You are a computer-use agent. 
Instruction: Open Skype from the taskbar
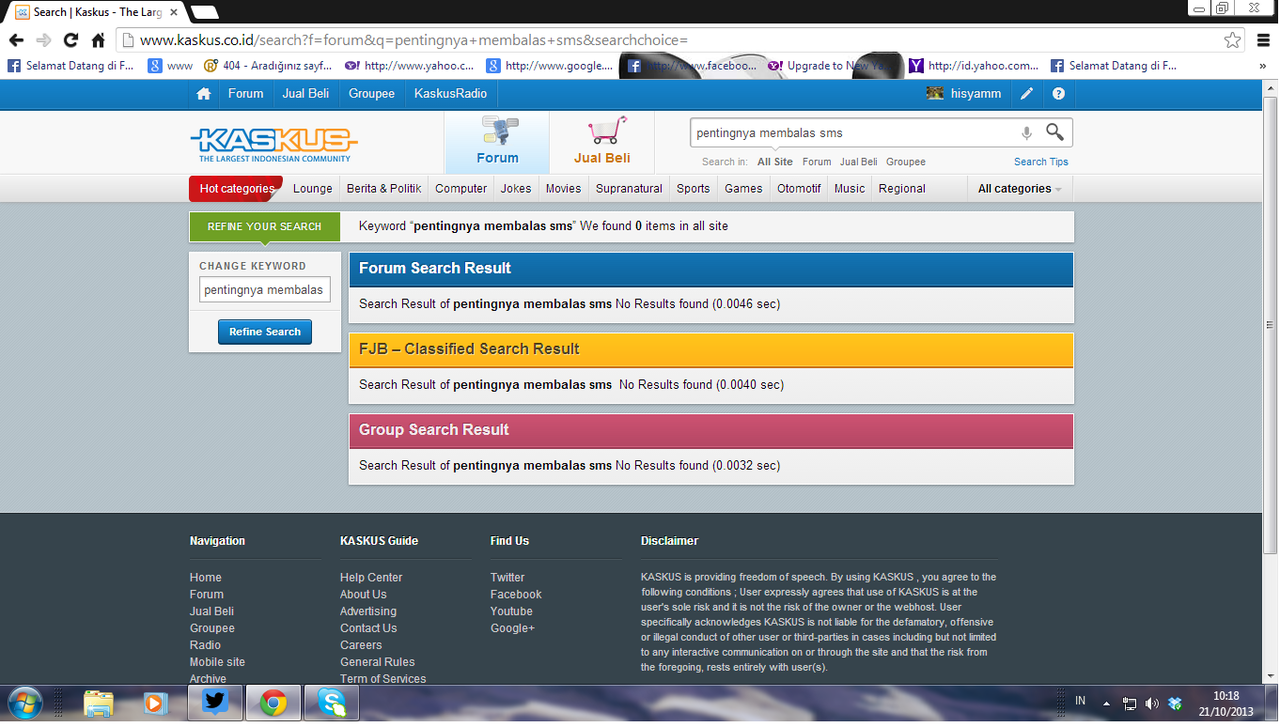[x=331, y=703]
